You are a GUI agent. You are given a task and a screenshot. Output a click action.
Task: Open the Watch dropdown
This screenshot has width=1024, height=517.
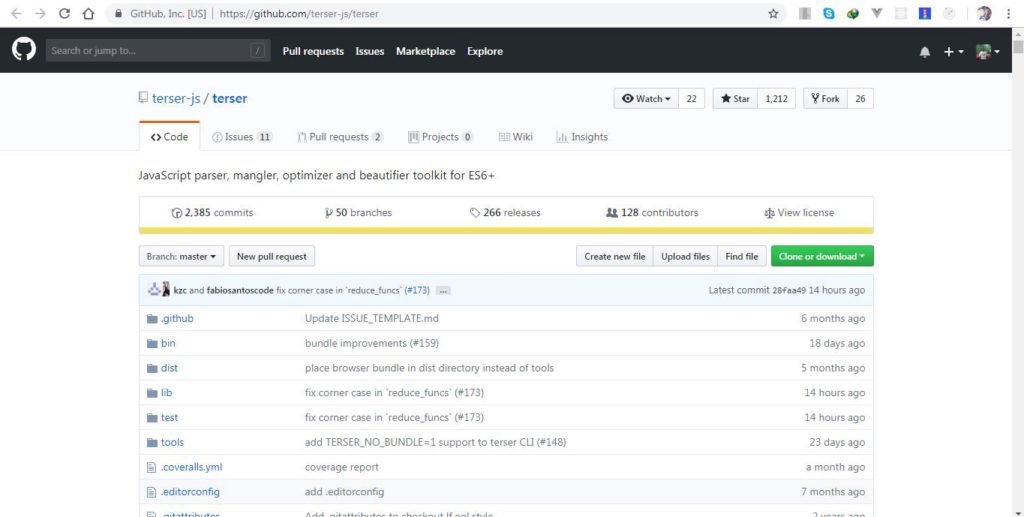click(646, 99)
